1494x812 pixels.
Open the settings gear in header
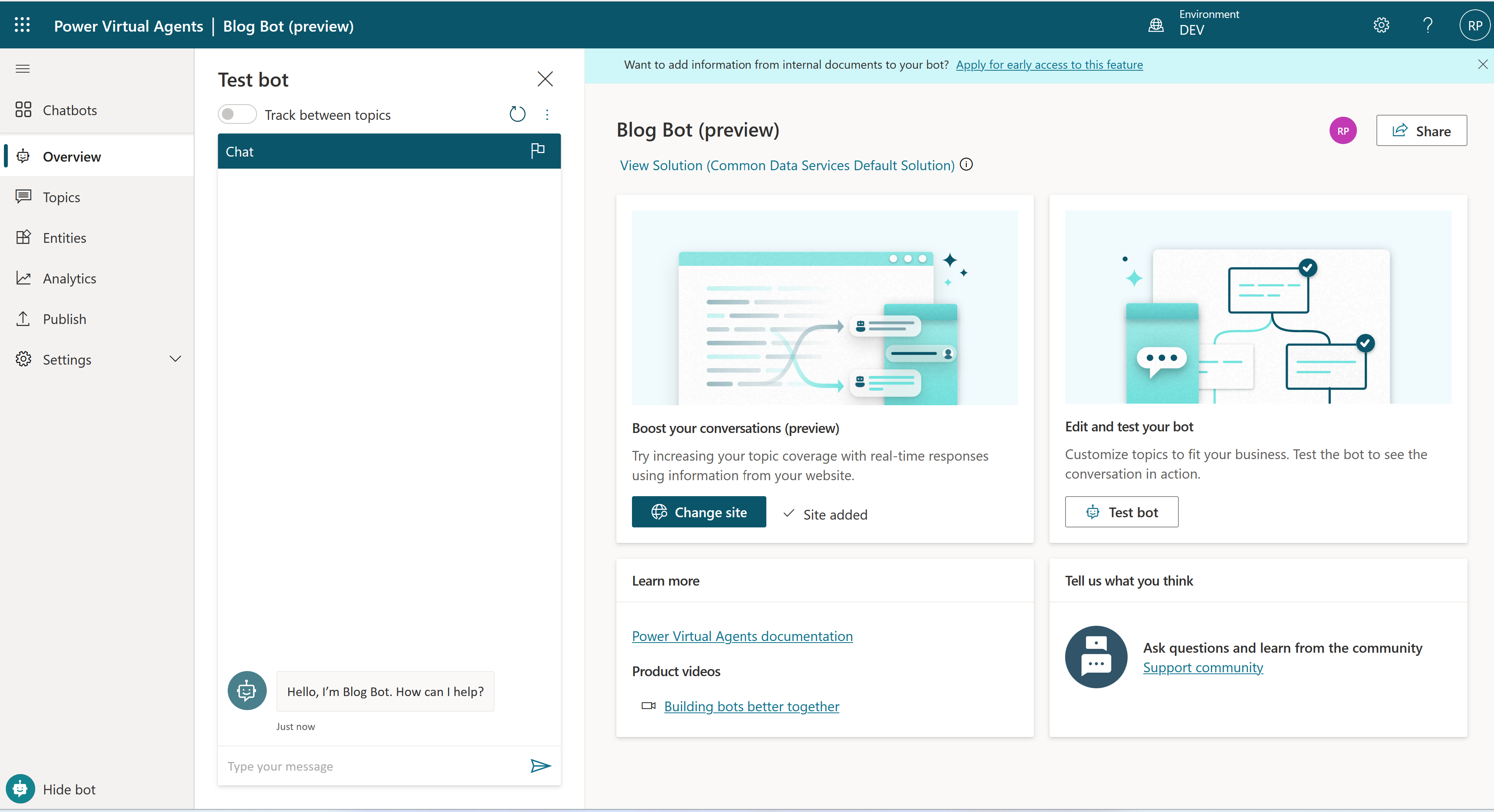click(x=1381, y=25)
